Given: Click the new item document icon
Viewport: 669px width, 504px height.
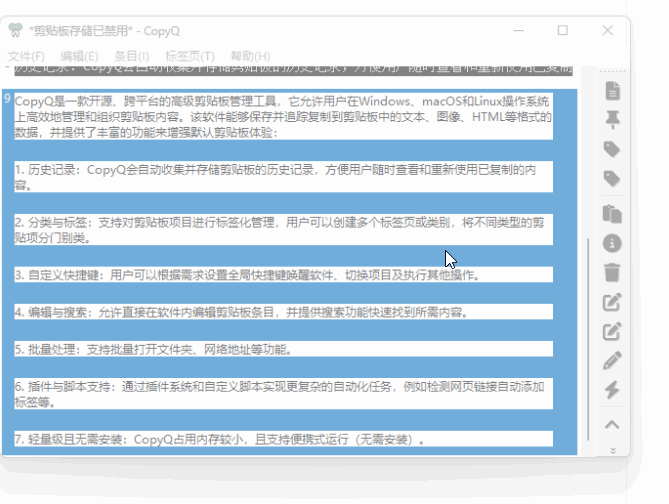Looking at the screenshot, I should [612, 90].
